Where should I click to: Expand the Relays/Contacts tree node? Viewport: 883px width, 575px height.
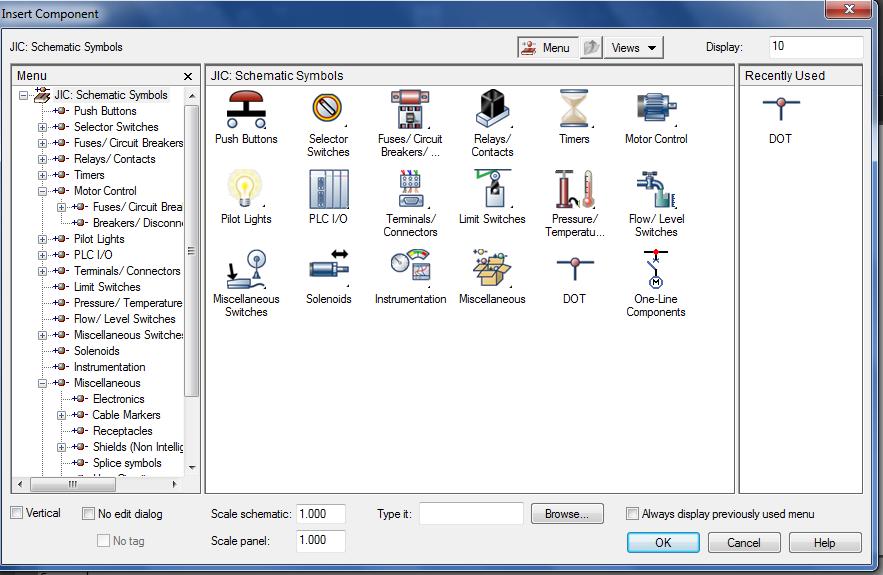[x=42, y=159]
